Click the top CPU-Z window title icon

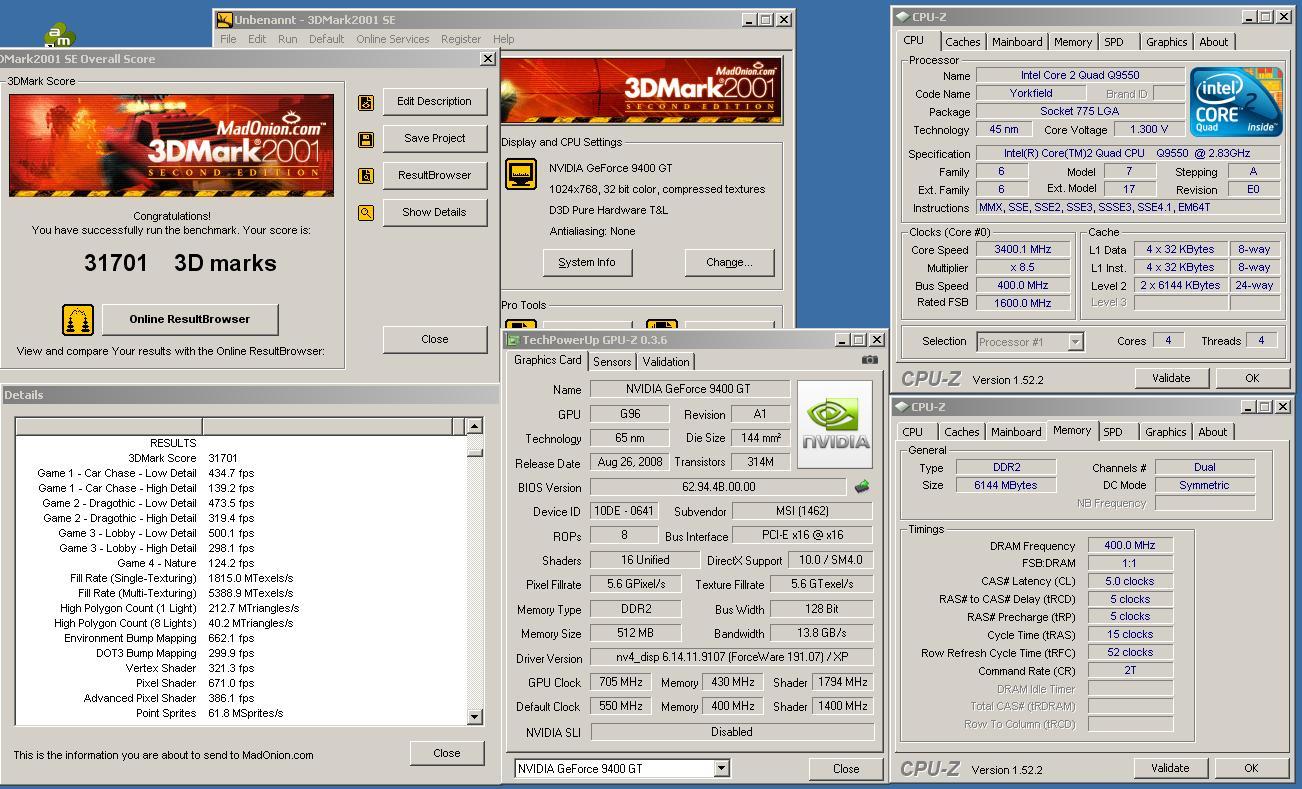902,17
